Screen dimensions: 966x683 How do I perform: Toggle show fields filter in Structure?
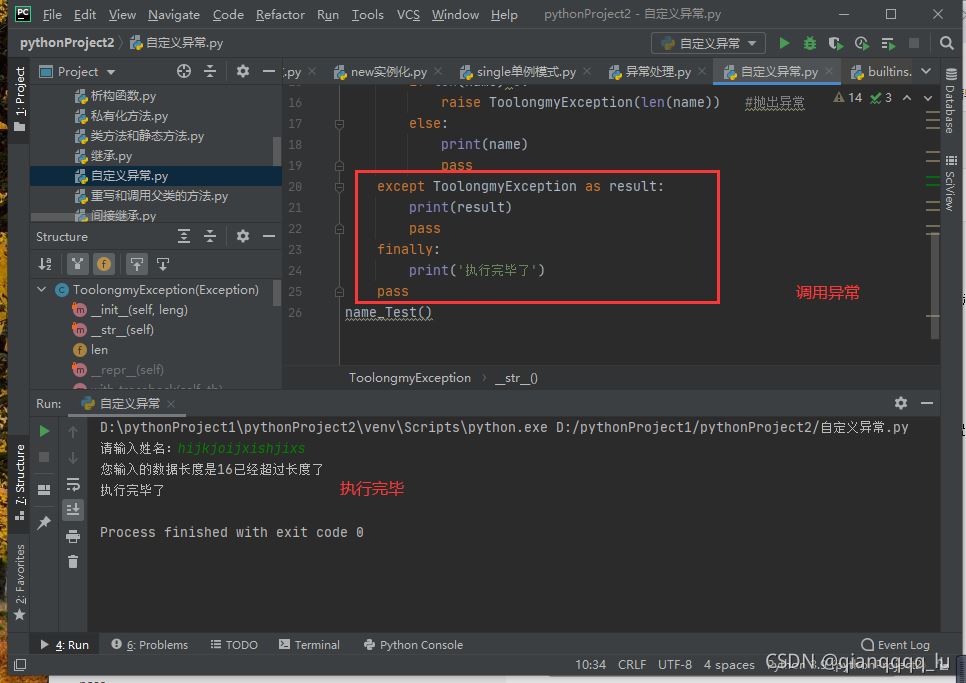104,264
